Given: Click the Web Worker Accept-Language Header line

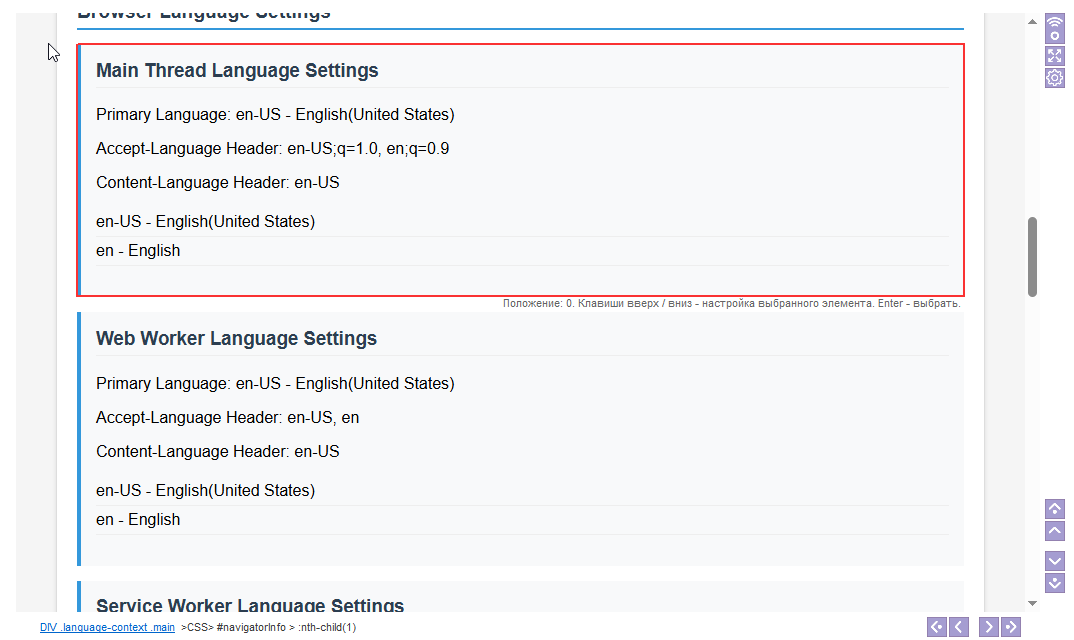Looking at the screenshot, I should click(227, 418).
